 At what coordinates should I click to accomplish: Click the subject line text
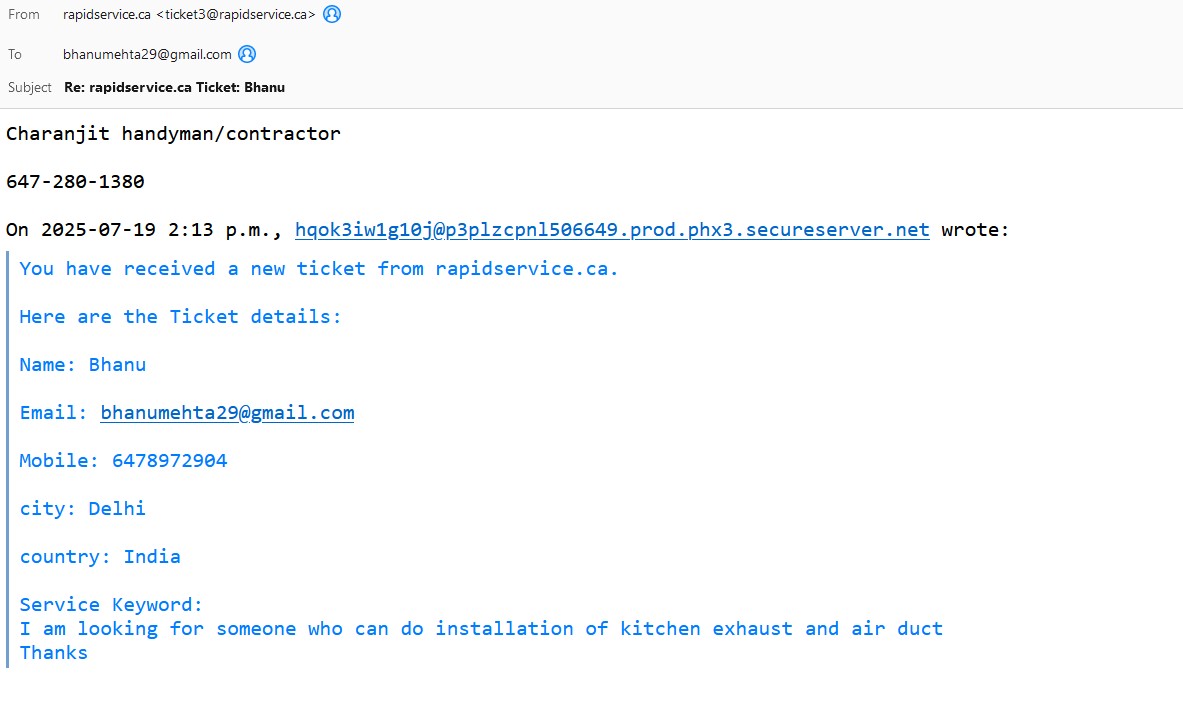pos(175,87)
